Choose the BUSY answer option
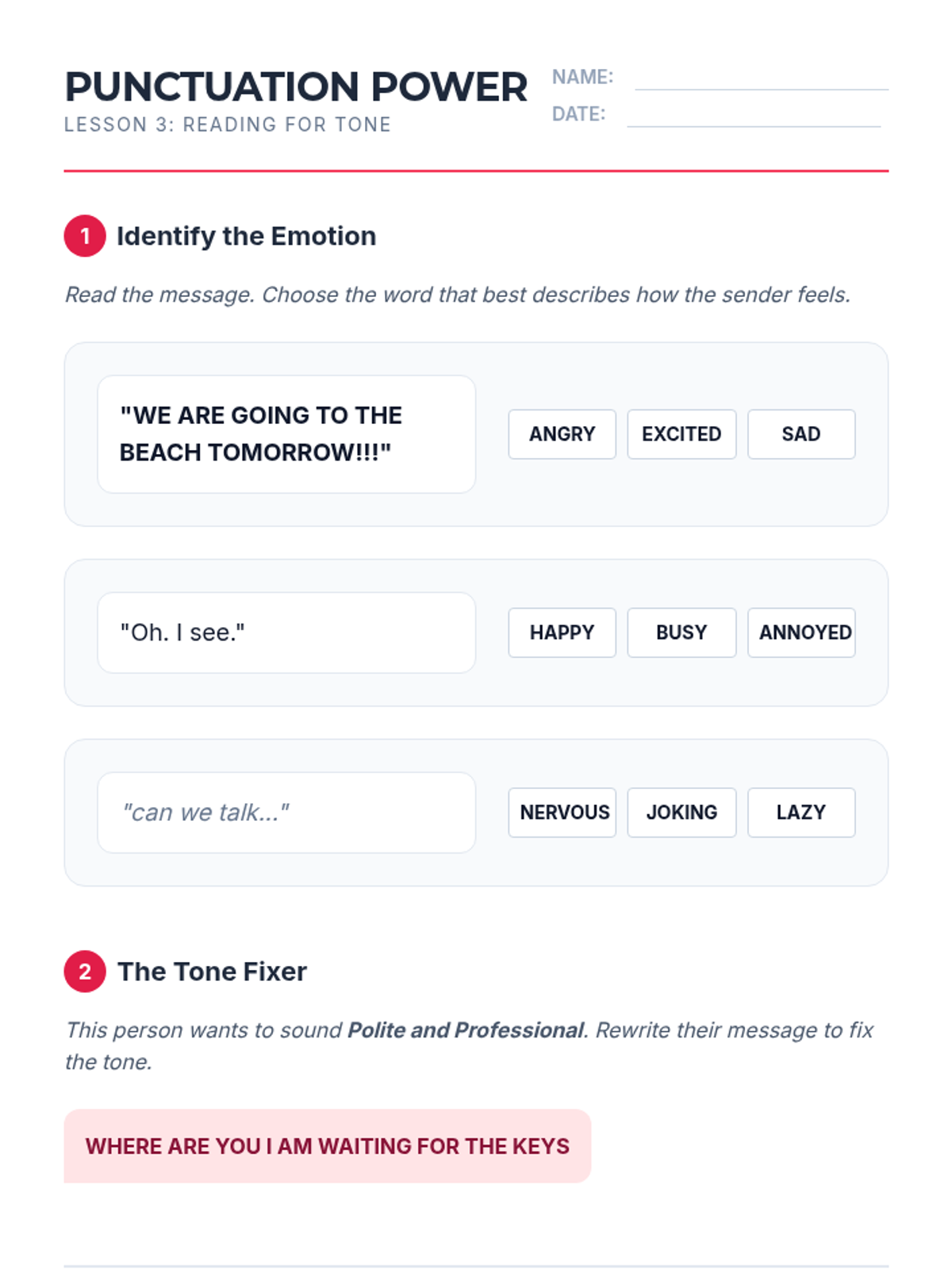The width and height of the screenshot is (952, 1270). click(681, 633)
